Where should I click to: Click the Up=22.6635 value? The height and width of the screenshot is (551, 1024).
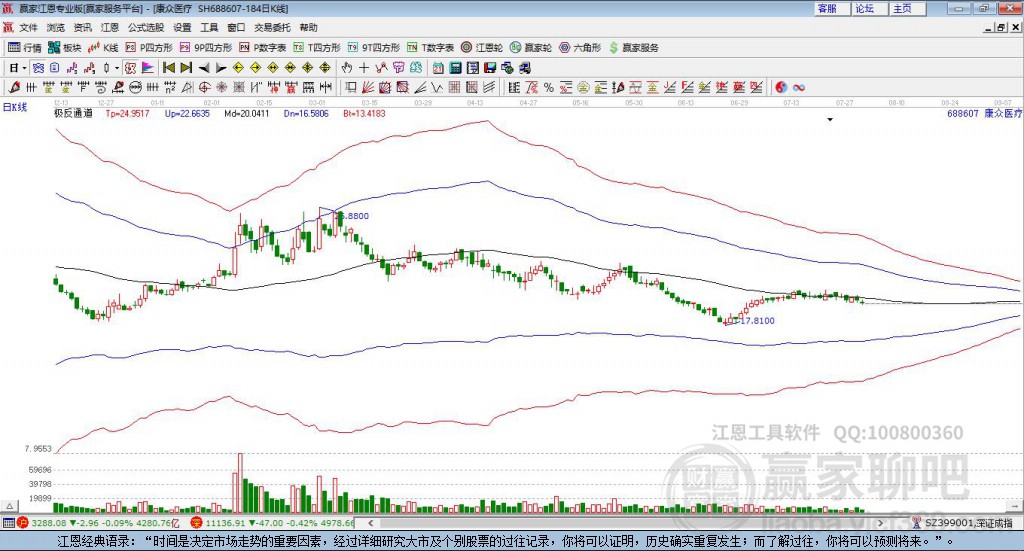click(x=187, y=113)
